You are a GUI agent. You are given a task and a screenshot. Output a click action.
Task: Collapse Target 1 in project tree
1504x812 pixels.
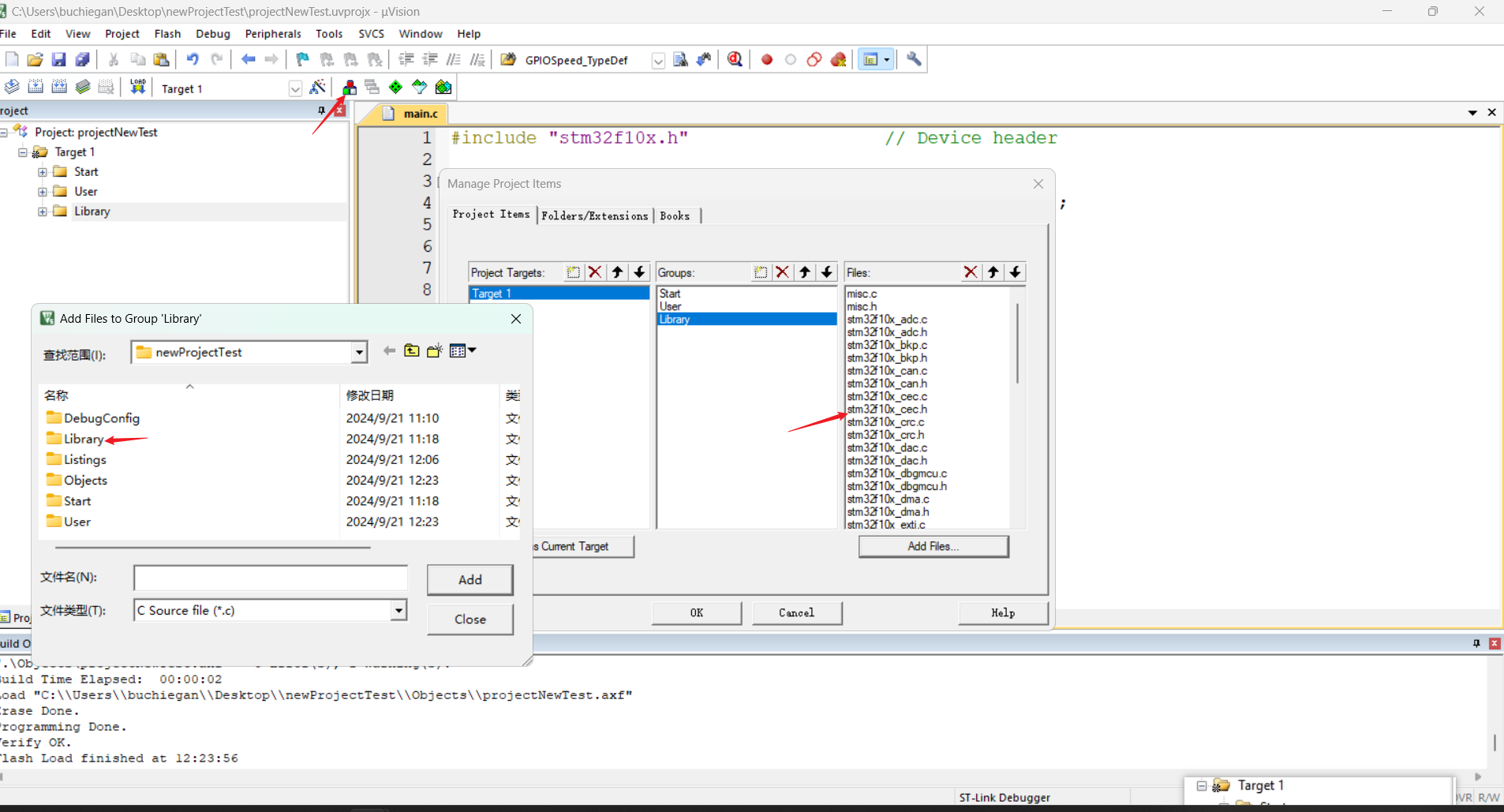pos(23,152)
